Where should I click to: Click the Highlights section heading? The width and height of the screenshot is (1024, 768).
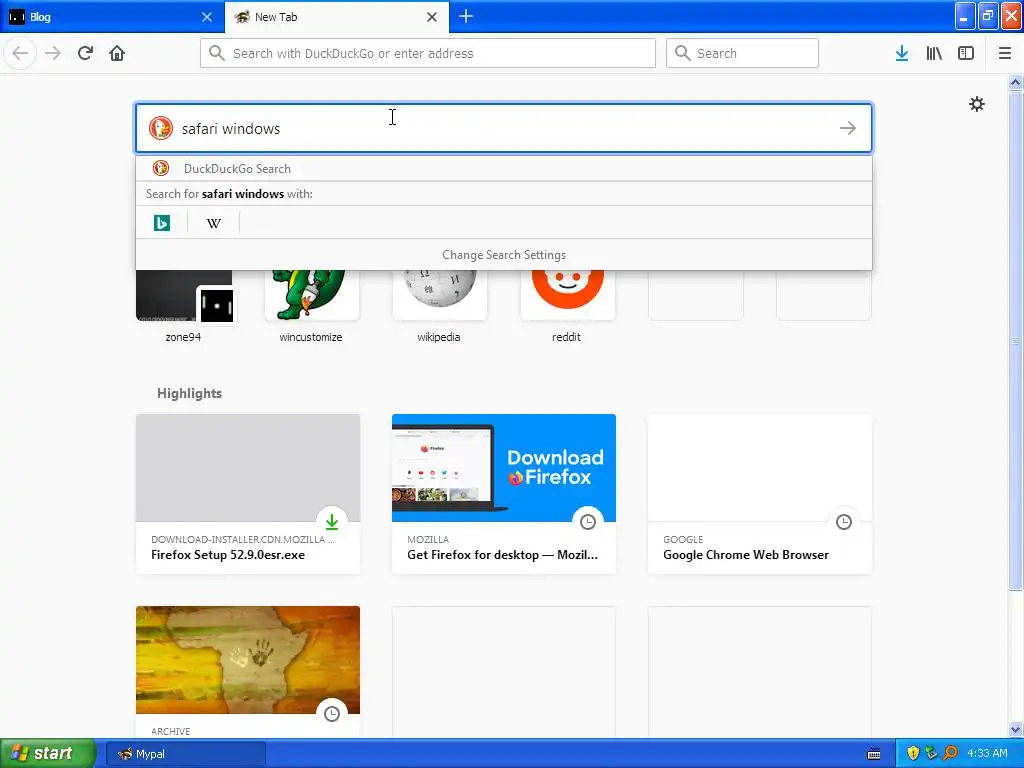click(x=189, y=393)
